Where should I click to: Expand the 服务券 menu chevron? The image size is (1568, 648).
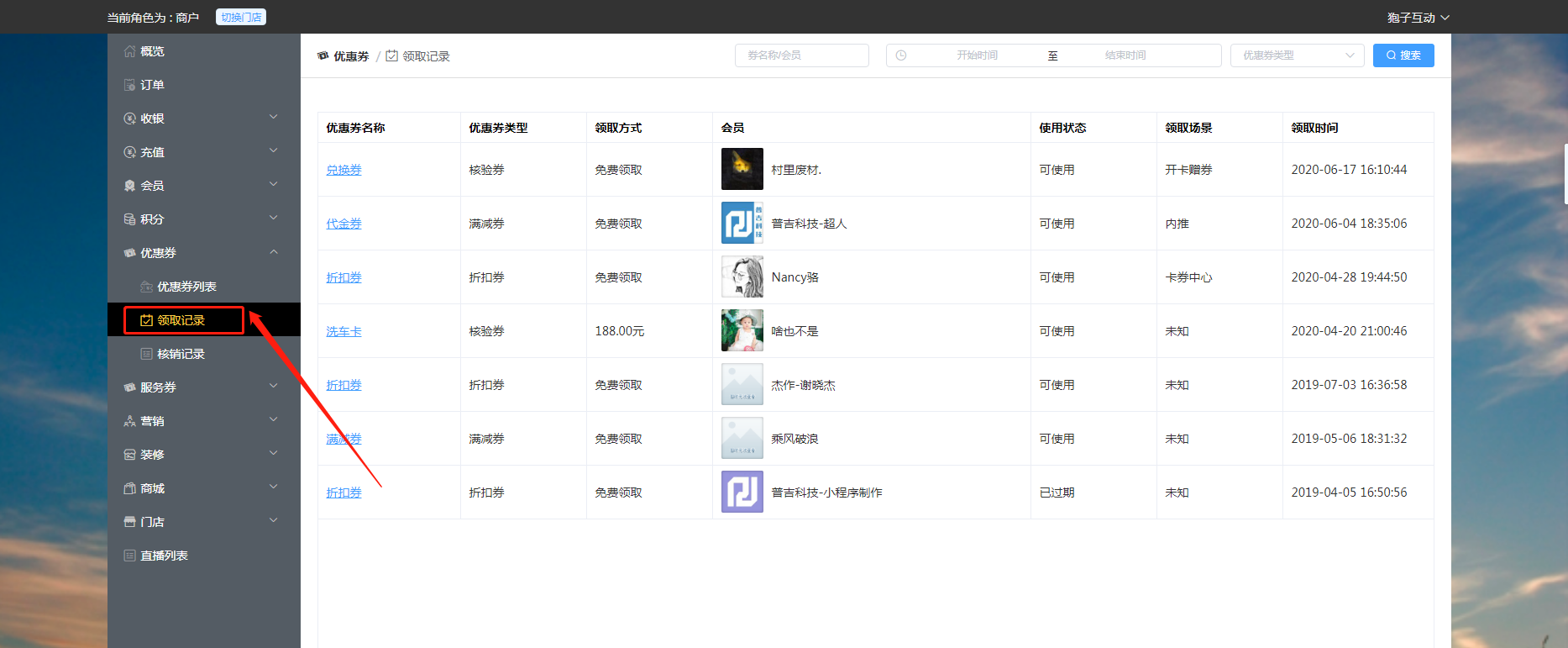(x=273, y=386)
